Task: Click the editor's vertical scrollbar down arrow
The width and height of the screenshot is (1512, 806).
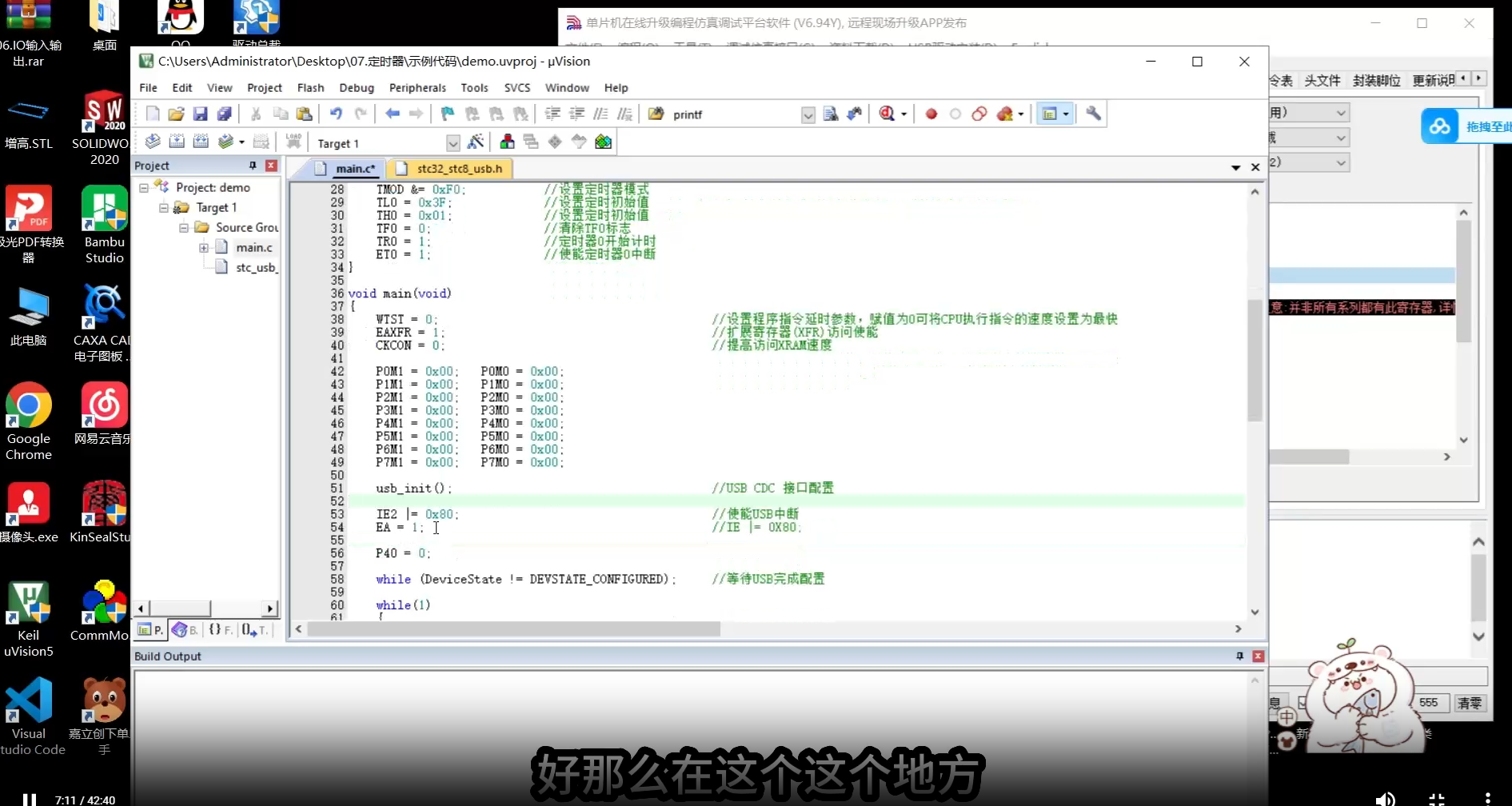Action: click(1255, 612)
